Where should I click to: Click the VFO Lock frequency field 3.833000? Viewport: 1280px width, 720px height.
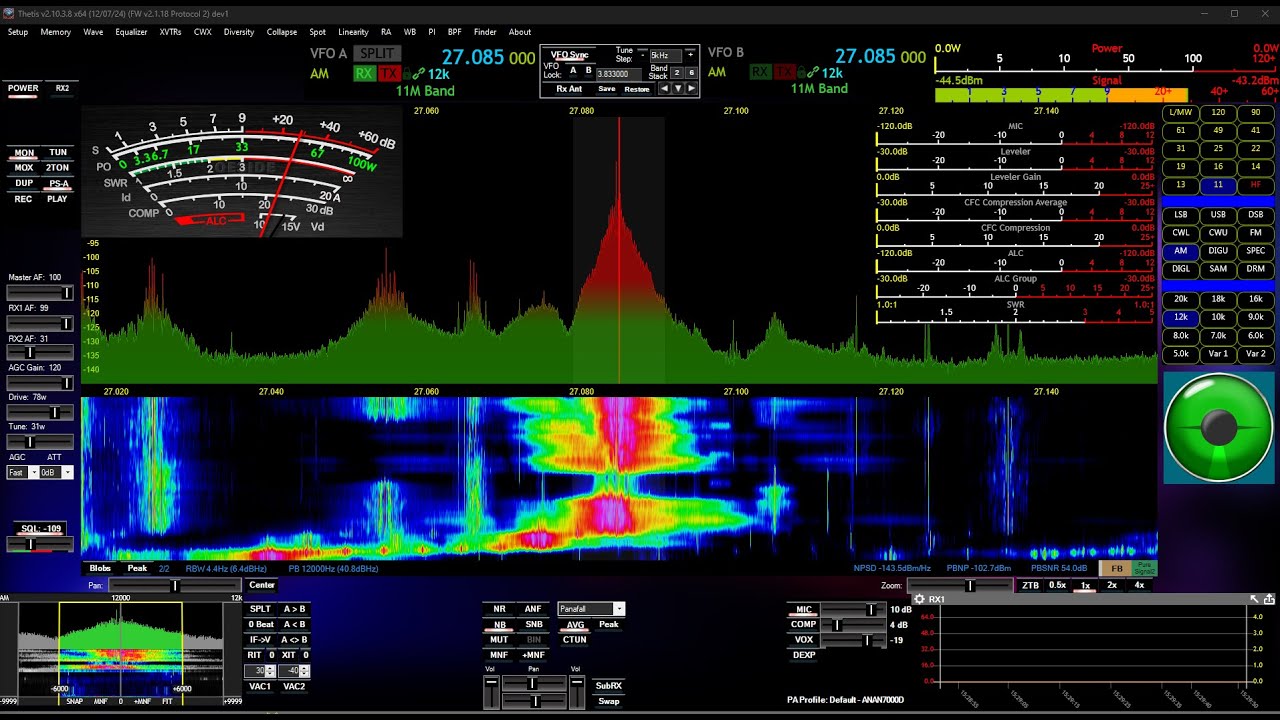618,73
